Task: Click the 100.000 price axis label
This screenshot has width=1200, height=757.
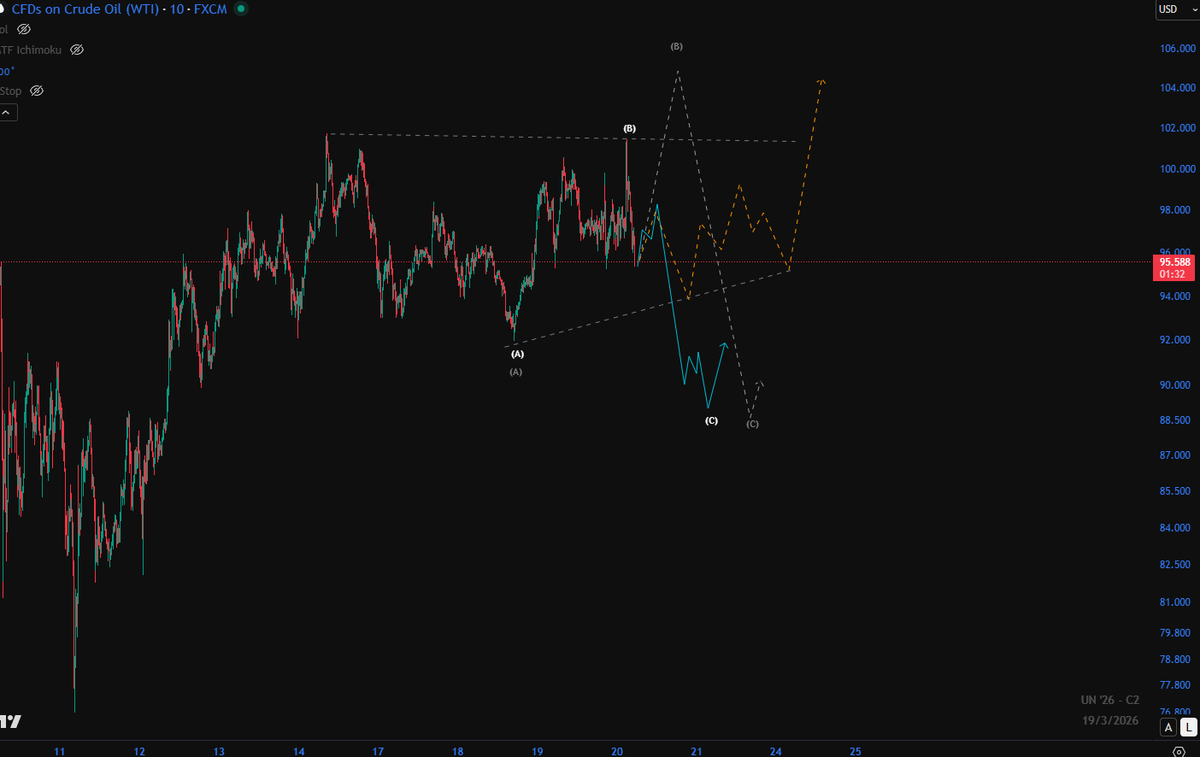Action: click(1177, 169)
